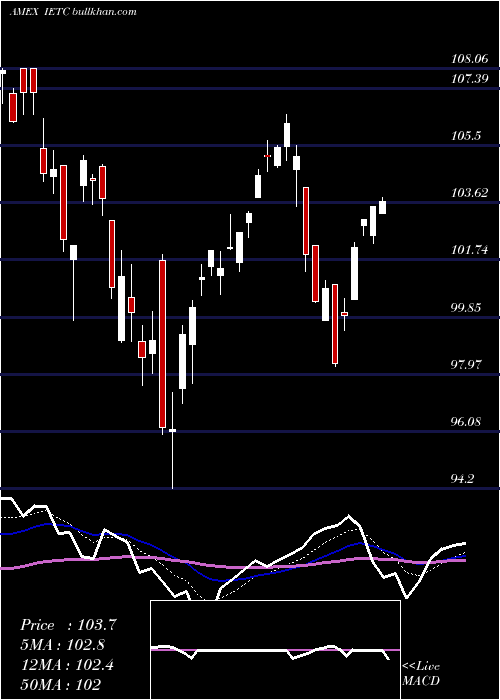Click the AMEX IETC bullkhan.com title
The width and height of the screenshot is (500, 700).
[x=73, y=12]
